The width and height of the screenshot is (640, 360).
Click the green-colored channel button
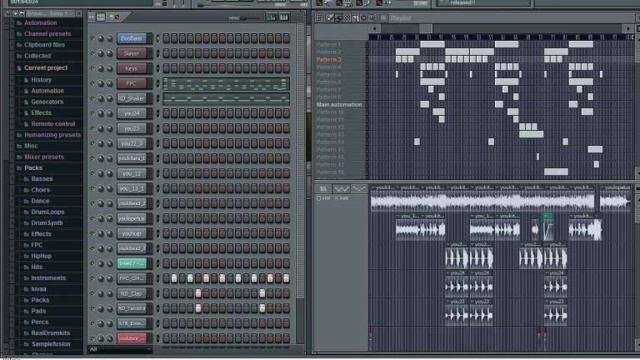(x=132, y=264)
